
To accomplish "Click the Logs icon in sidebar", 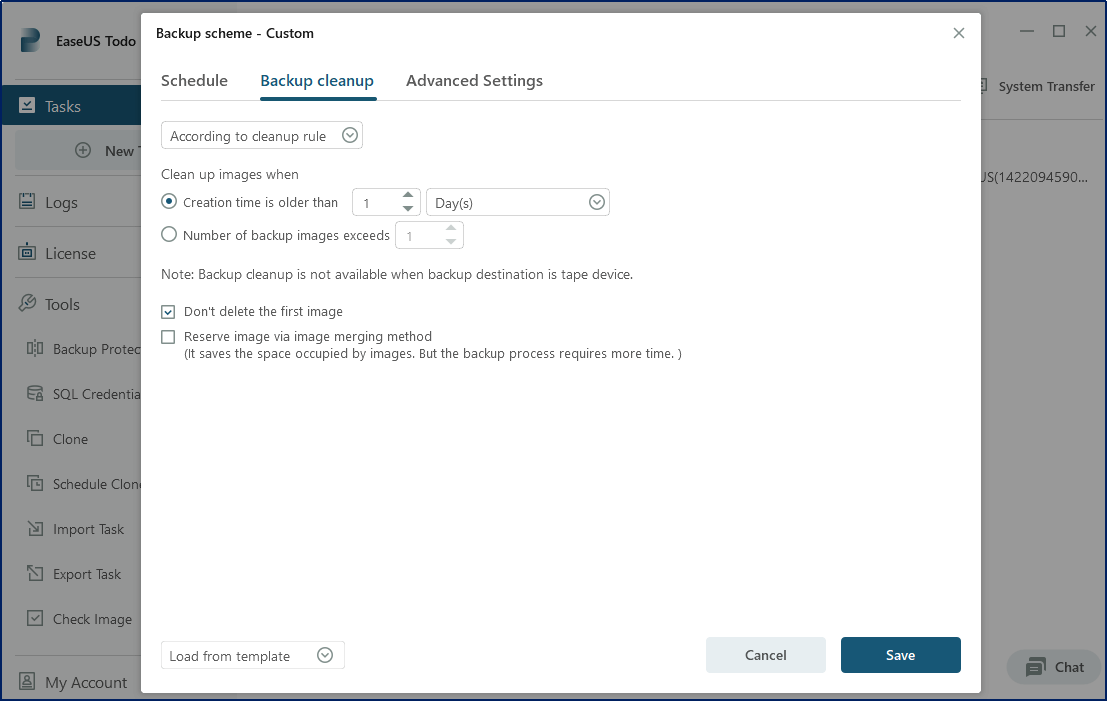I will pos(28,202).
